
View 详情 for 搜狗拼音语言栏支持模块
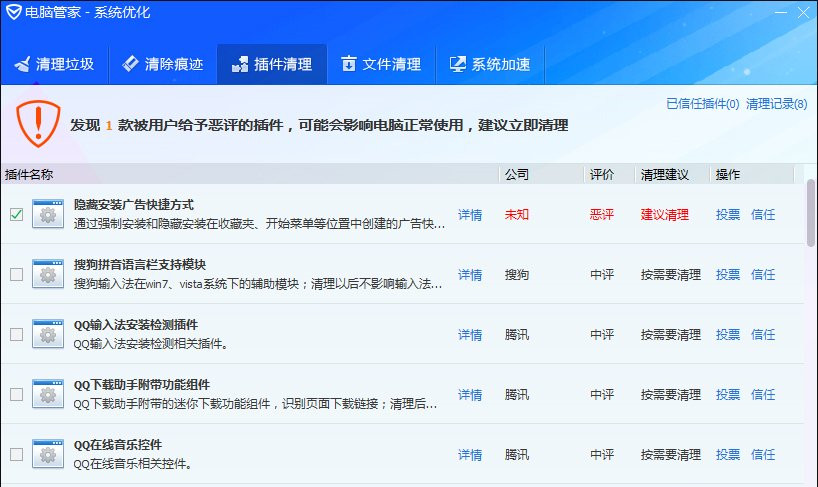pyautogui.click(x=470, y=275)
